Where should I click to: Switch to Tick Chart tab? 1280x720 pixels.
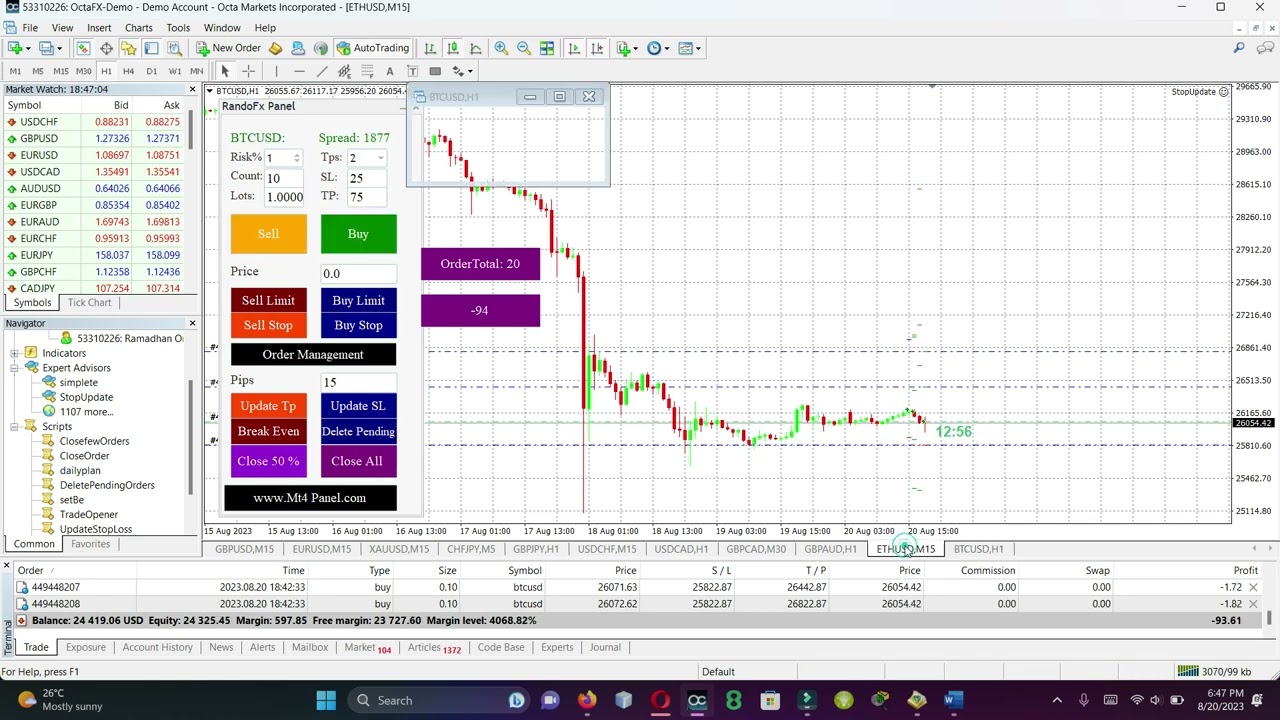(89, 303)
